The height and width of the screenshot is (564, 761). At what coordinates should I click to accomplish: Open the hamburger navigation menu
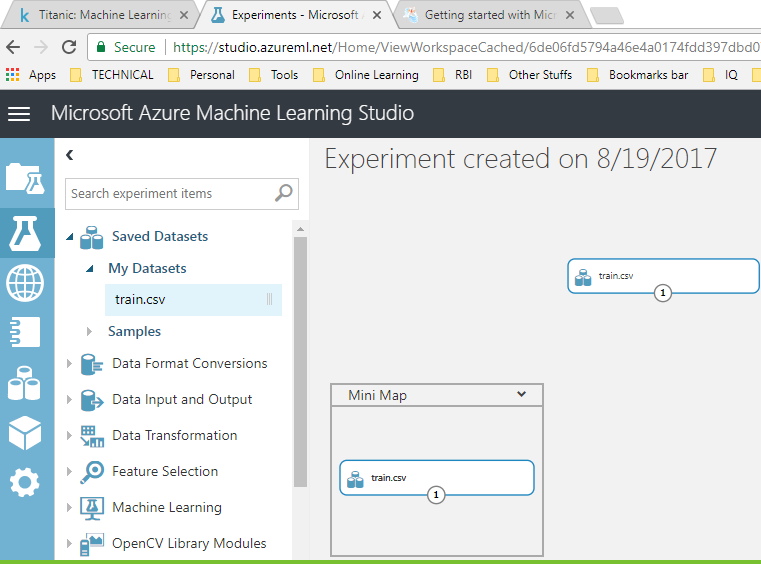click(x=19, y=114)
